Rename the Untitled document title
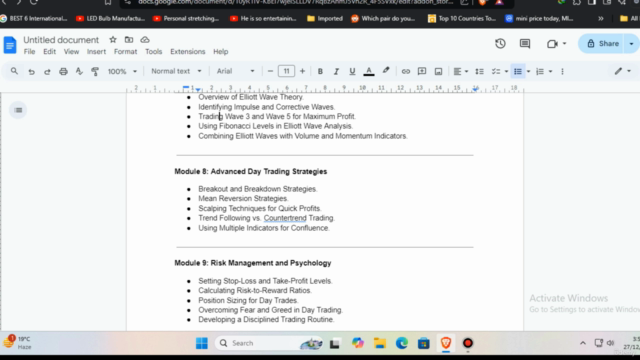The image size is (640, 360). pyautogui.click(x=61, y=40)
